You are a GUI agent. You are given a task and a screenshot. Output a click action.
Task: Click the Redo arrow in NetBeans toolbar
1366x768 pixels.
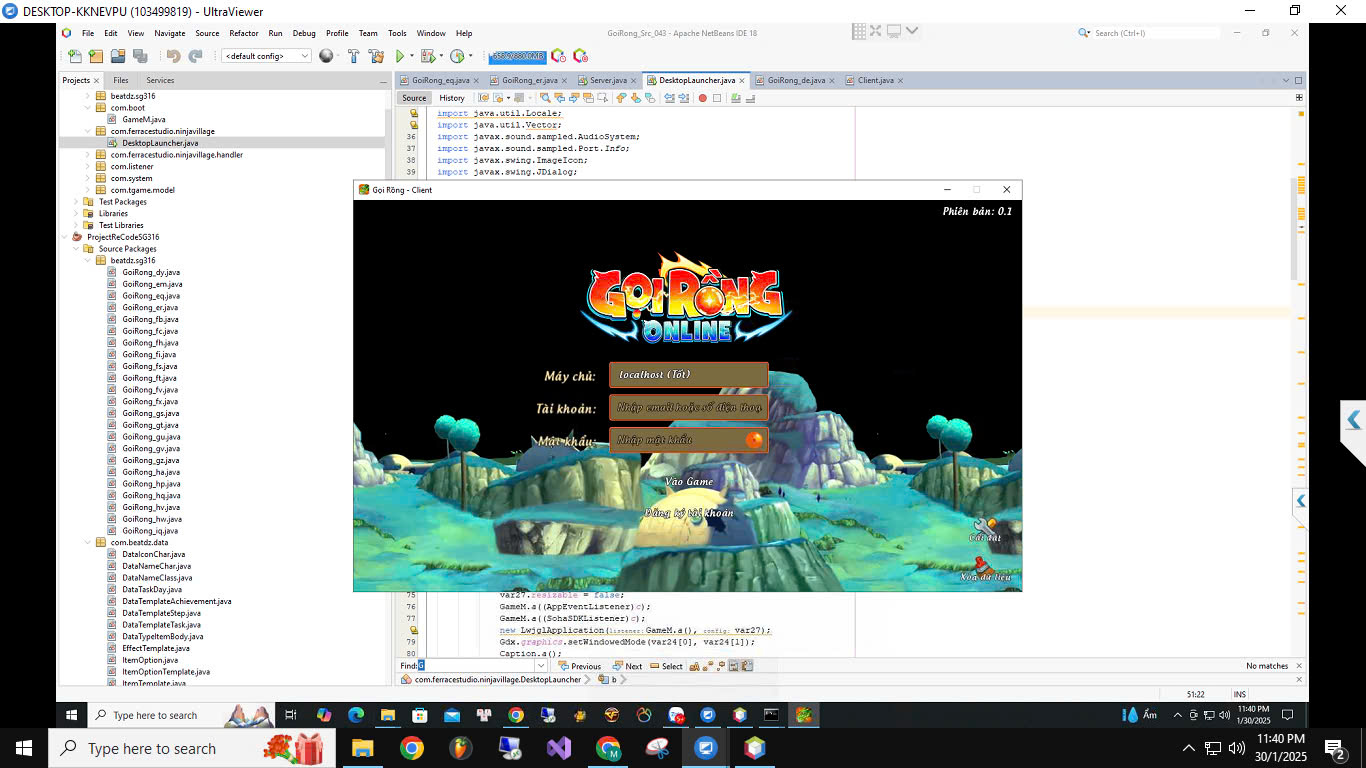(196, 56)
